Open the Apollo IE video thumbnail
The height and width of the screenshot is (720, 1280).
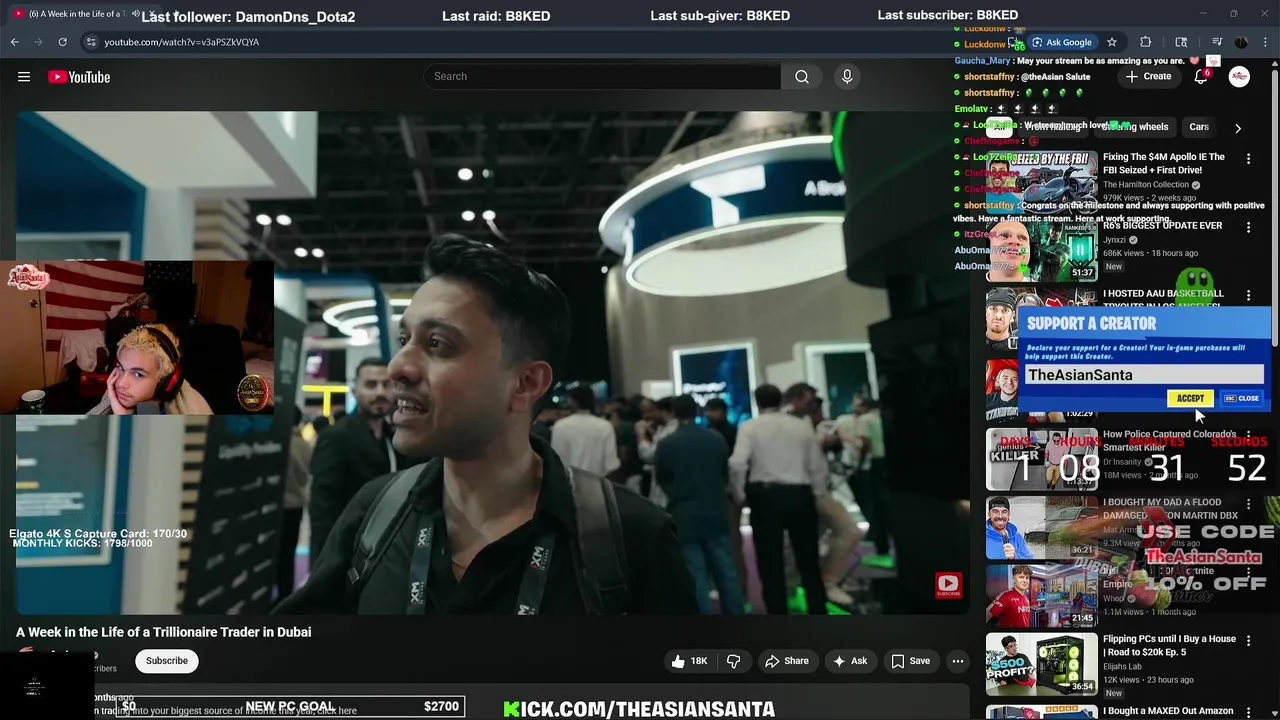(x=1041, y=182)
